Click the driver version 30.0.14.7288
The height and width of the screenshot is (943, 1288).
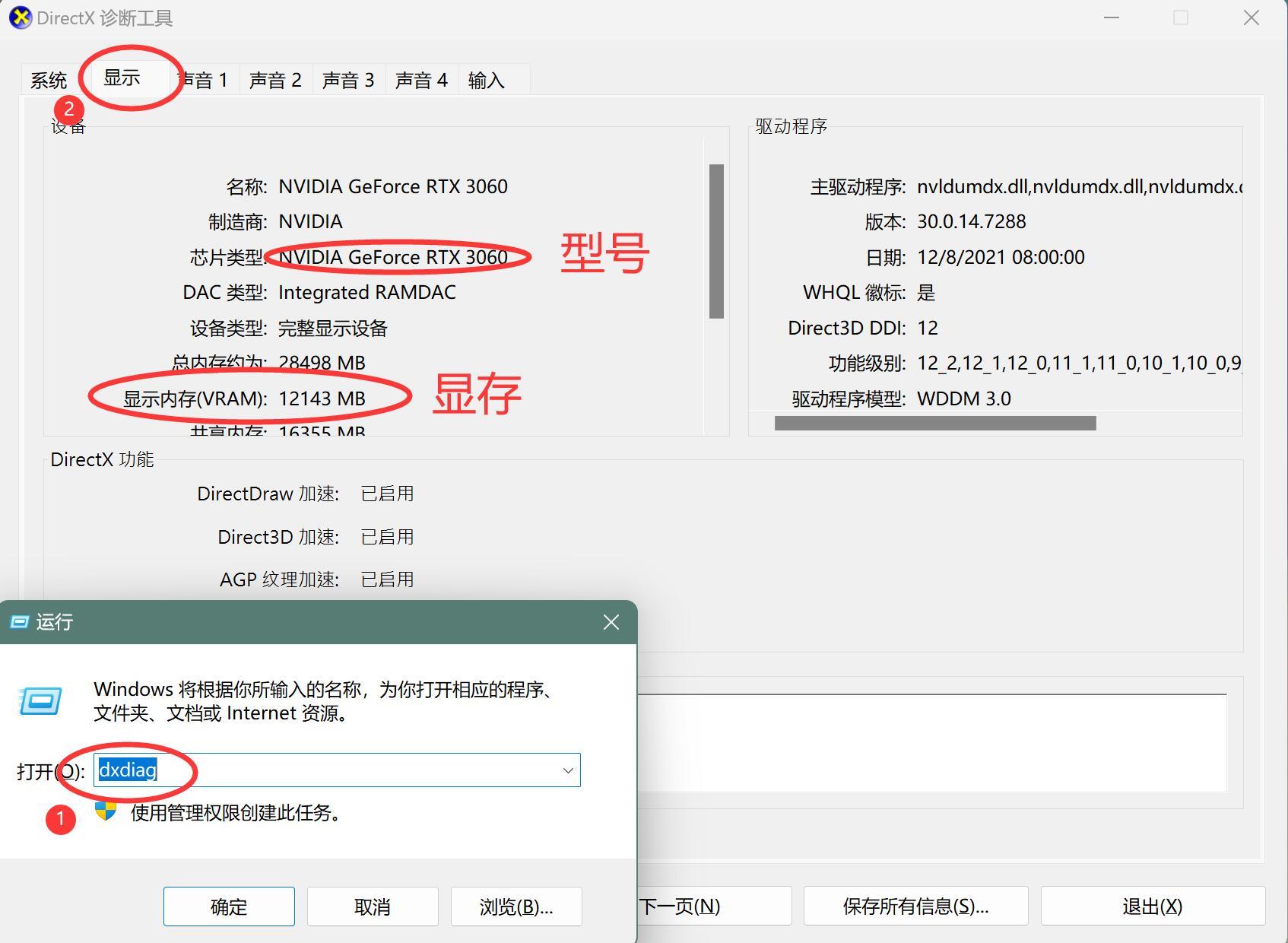(972, 221)
